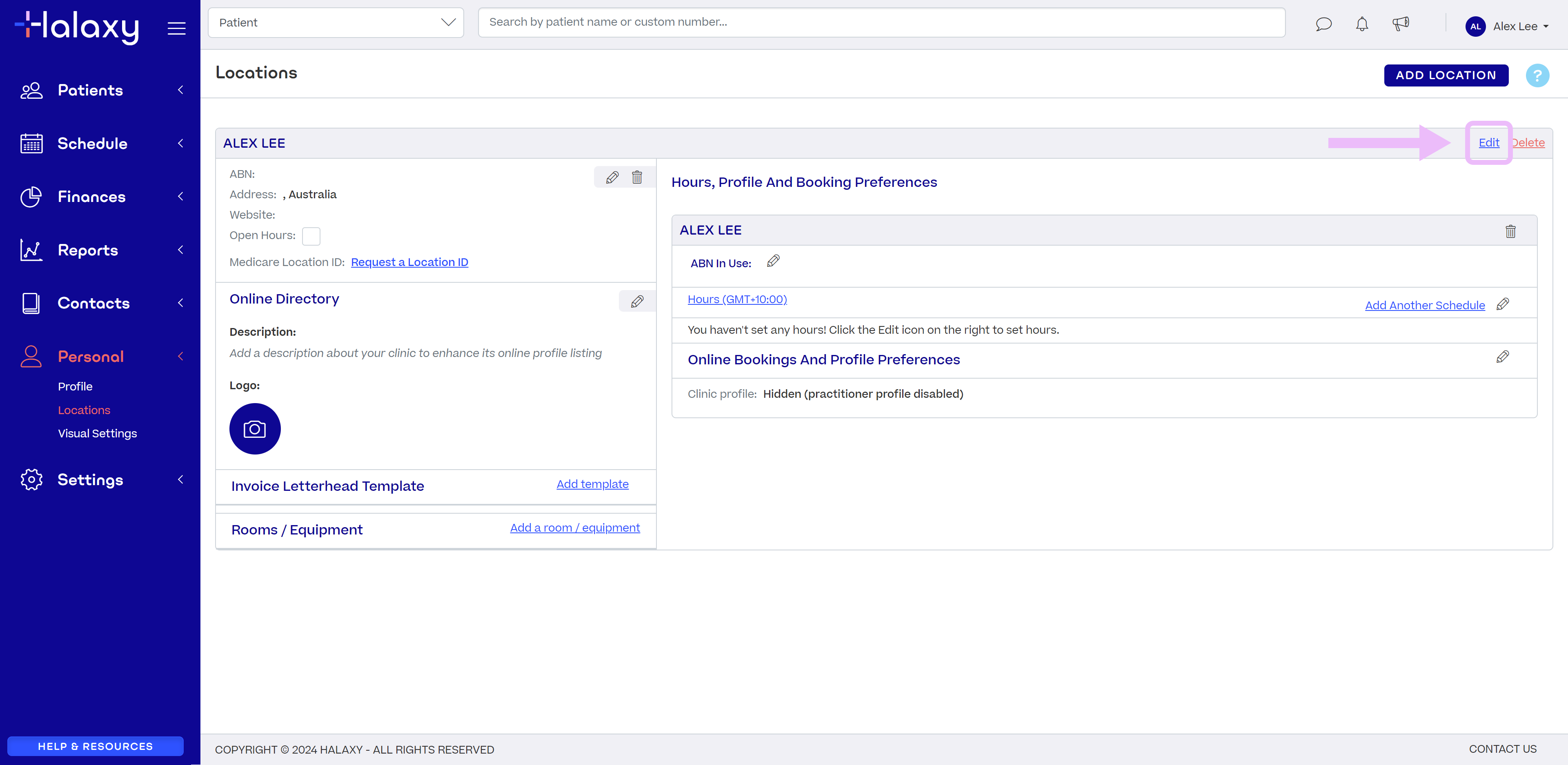Click the Invoice Letterhead Template heading

(327, 486)
